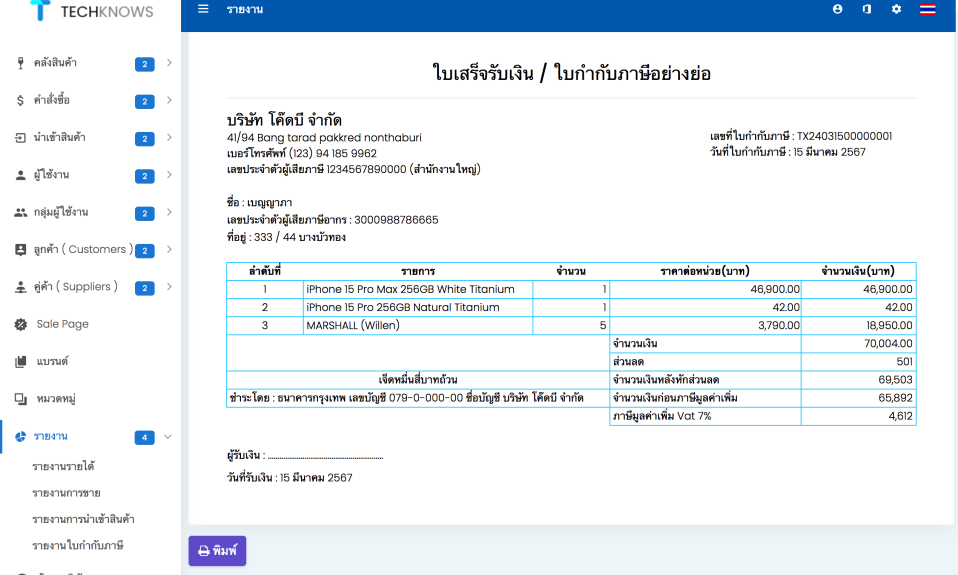Click the ส่วนลด 501 value
Viewport: 958px width, 575px height.
tap(858, 362)
